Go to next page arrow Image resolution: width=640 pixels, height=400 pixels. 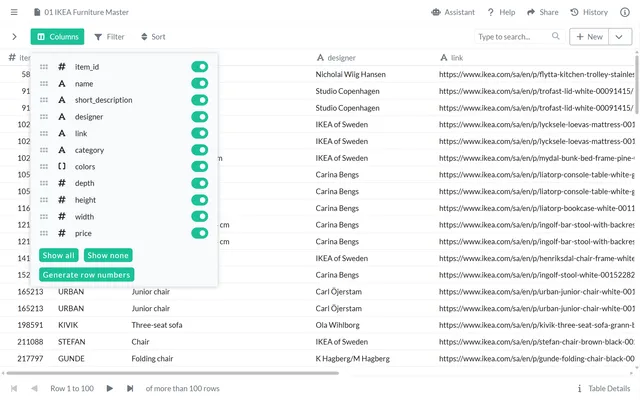click(x=110, y=388)
